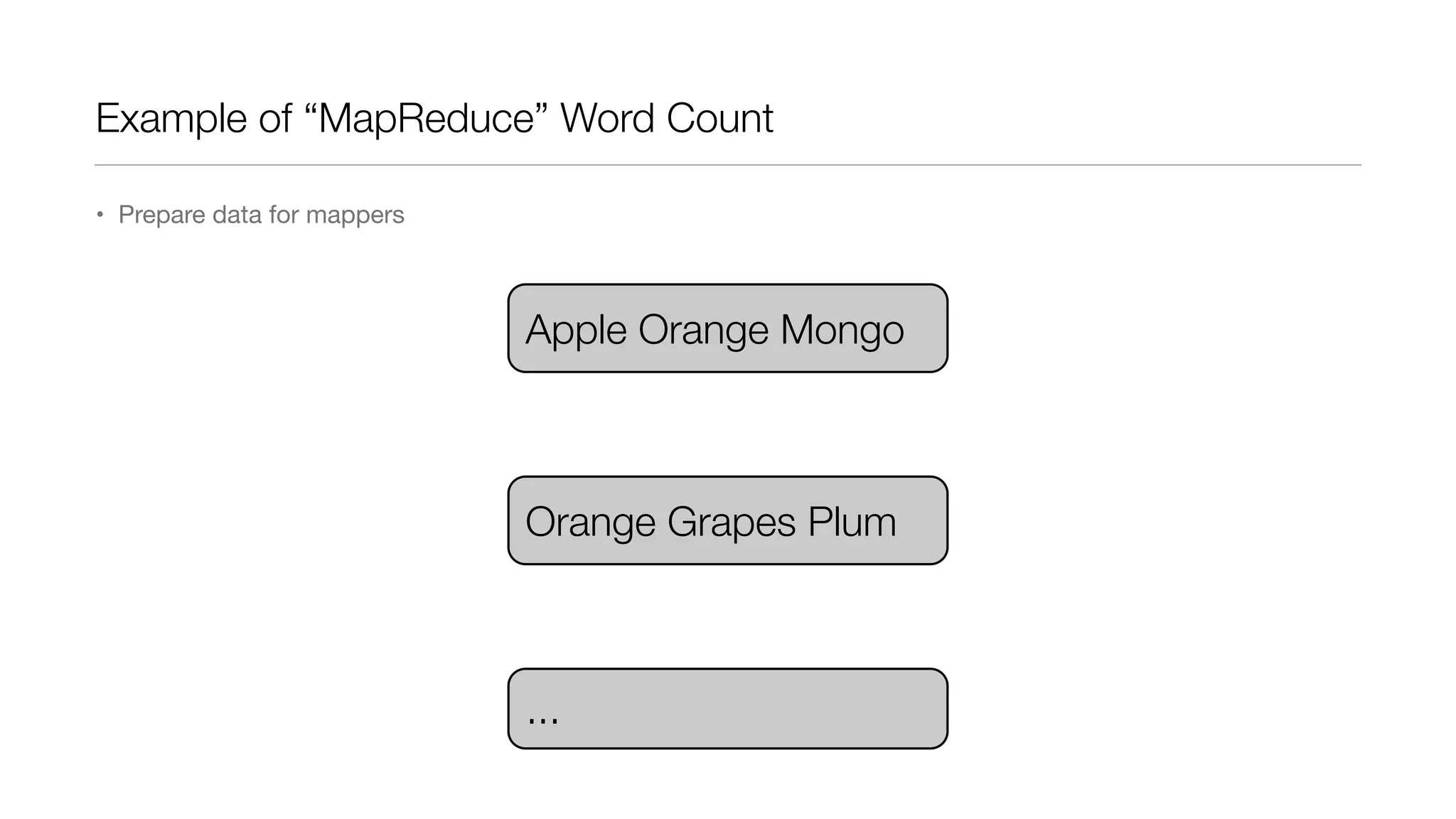The image size is (1456, 819).
Task: Click the word "Plum" in the middle box
Action: (852, 522)
